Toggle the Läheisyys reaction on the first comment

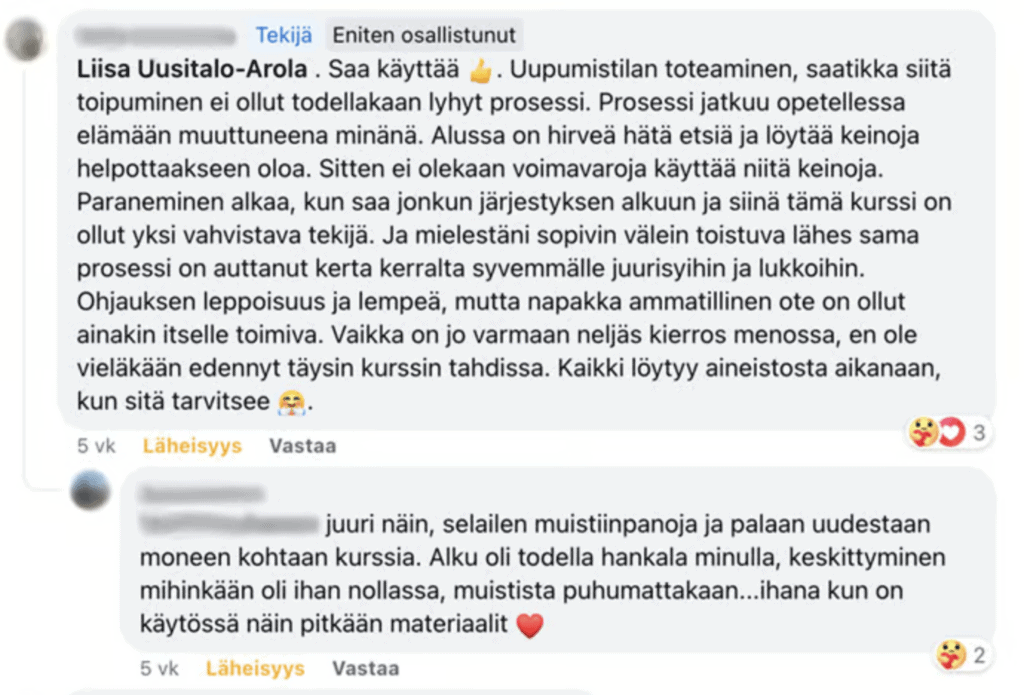point(192,446)
